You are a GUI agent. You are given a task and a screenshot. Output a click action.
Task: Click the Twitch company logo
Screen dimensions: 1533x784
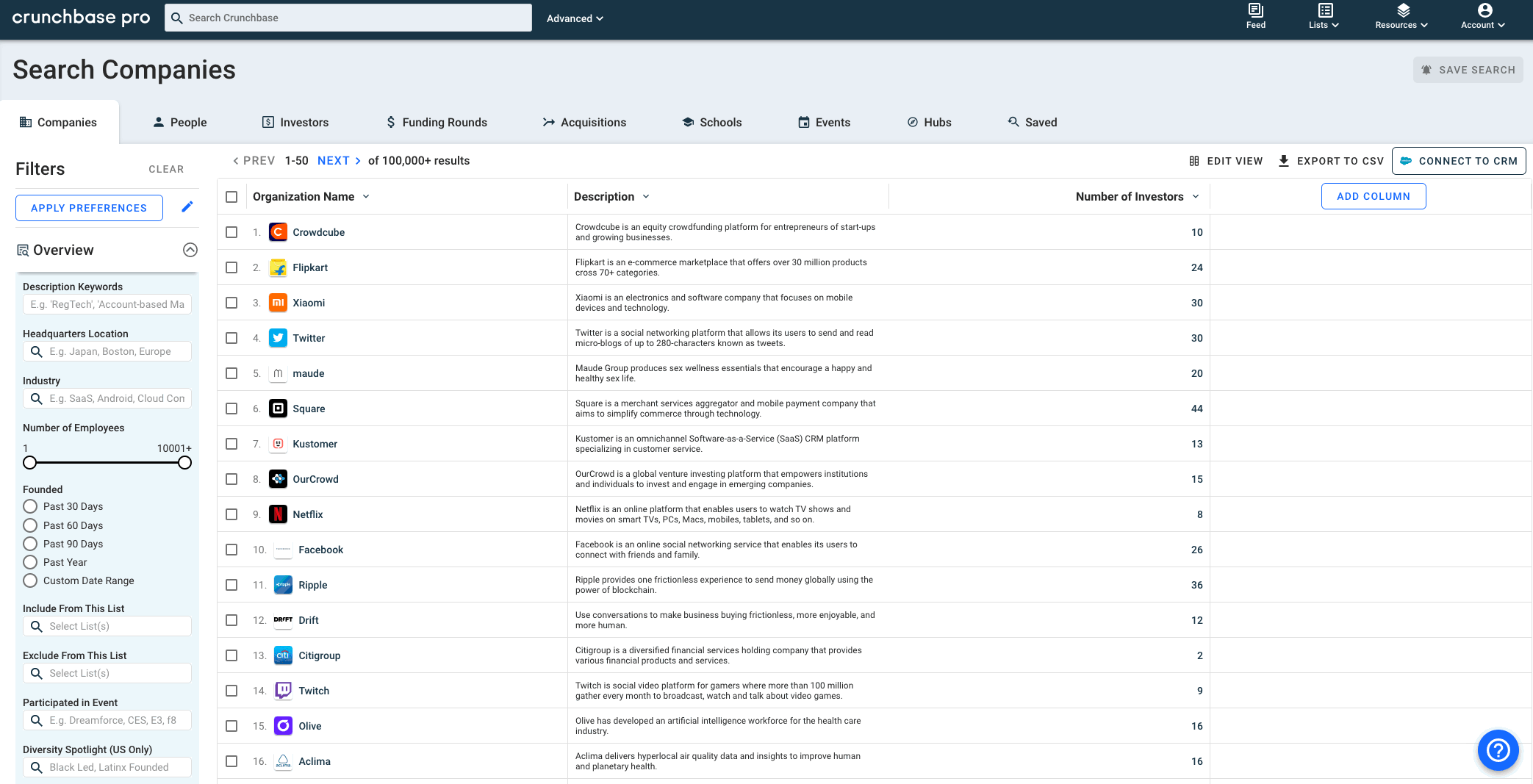click(283, 691)
